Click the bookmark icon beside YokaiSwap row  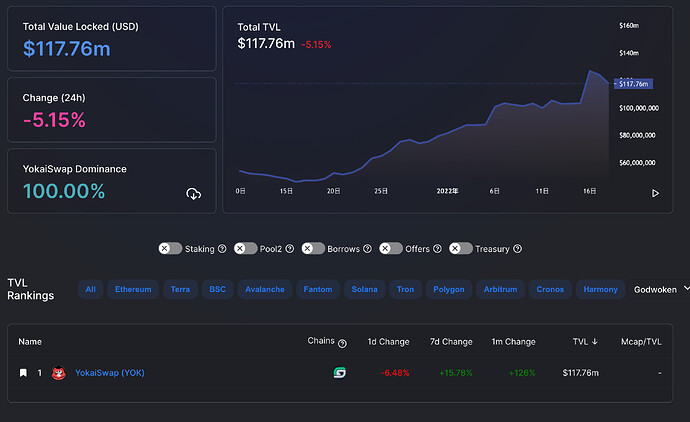(x=23, y=373)
